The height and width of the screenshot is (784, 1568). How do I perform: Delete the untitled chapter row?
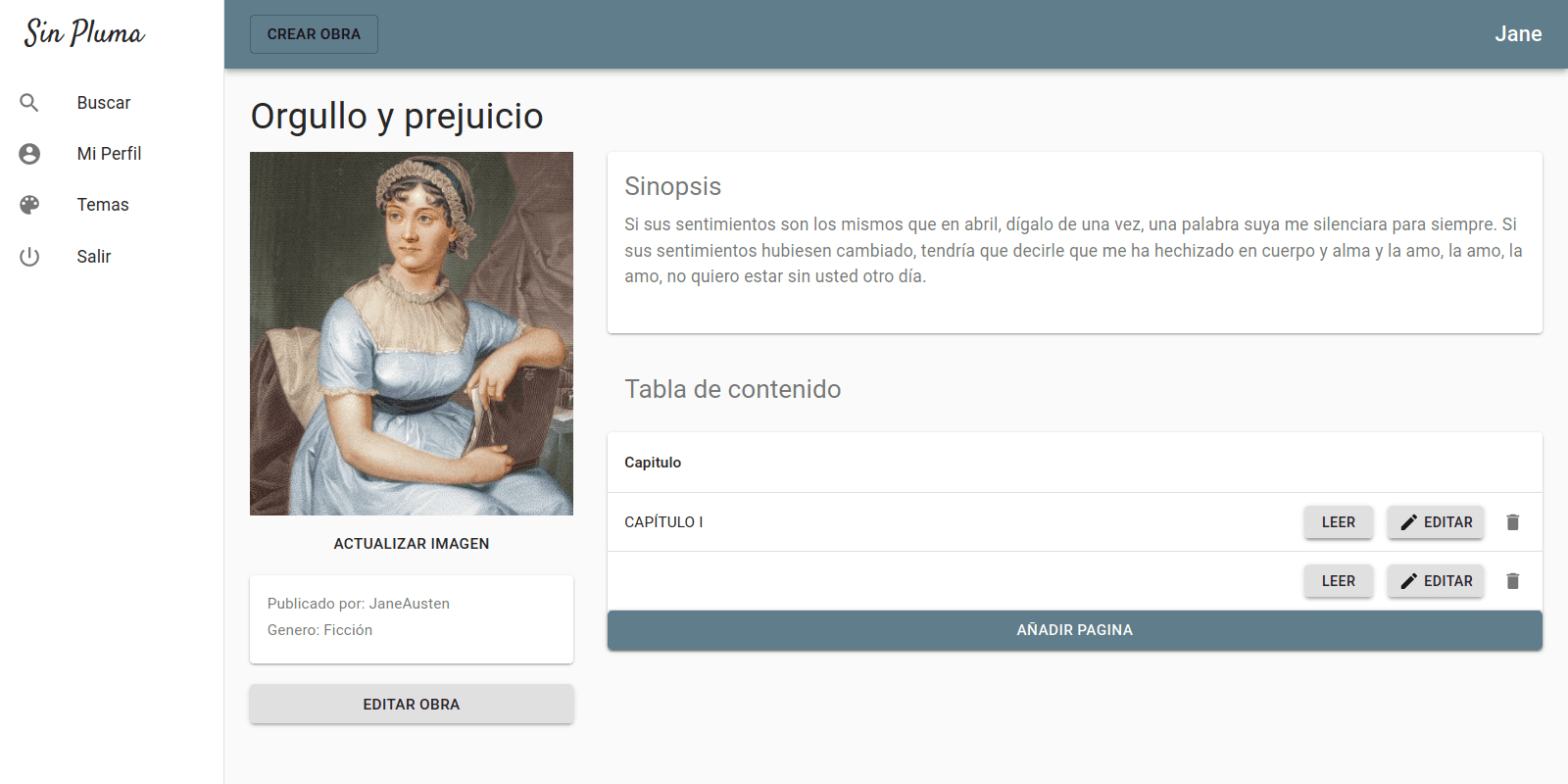[x=1513, y=581]
